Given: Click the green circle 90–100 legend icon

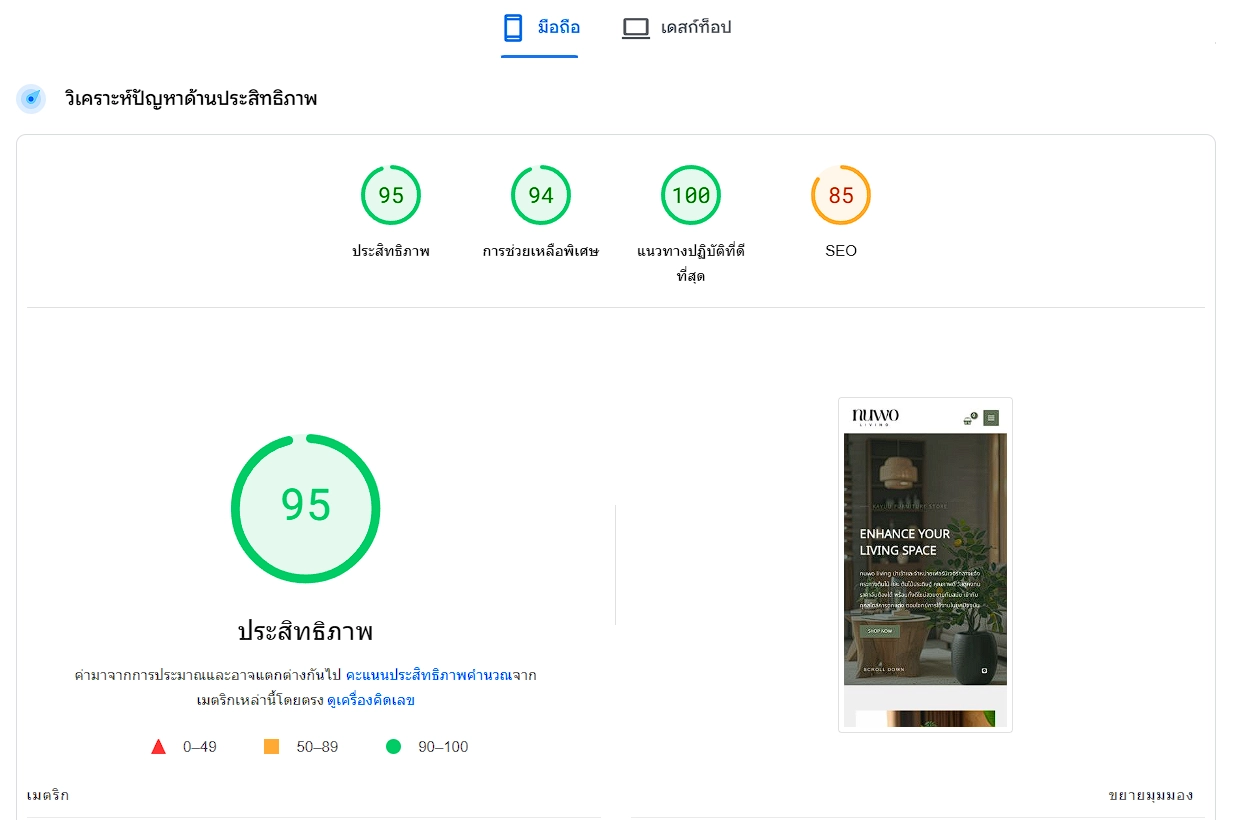Looking at the screenshot, I should point(393,747).
